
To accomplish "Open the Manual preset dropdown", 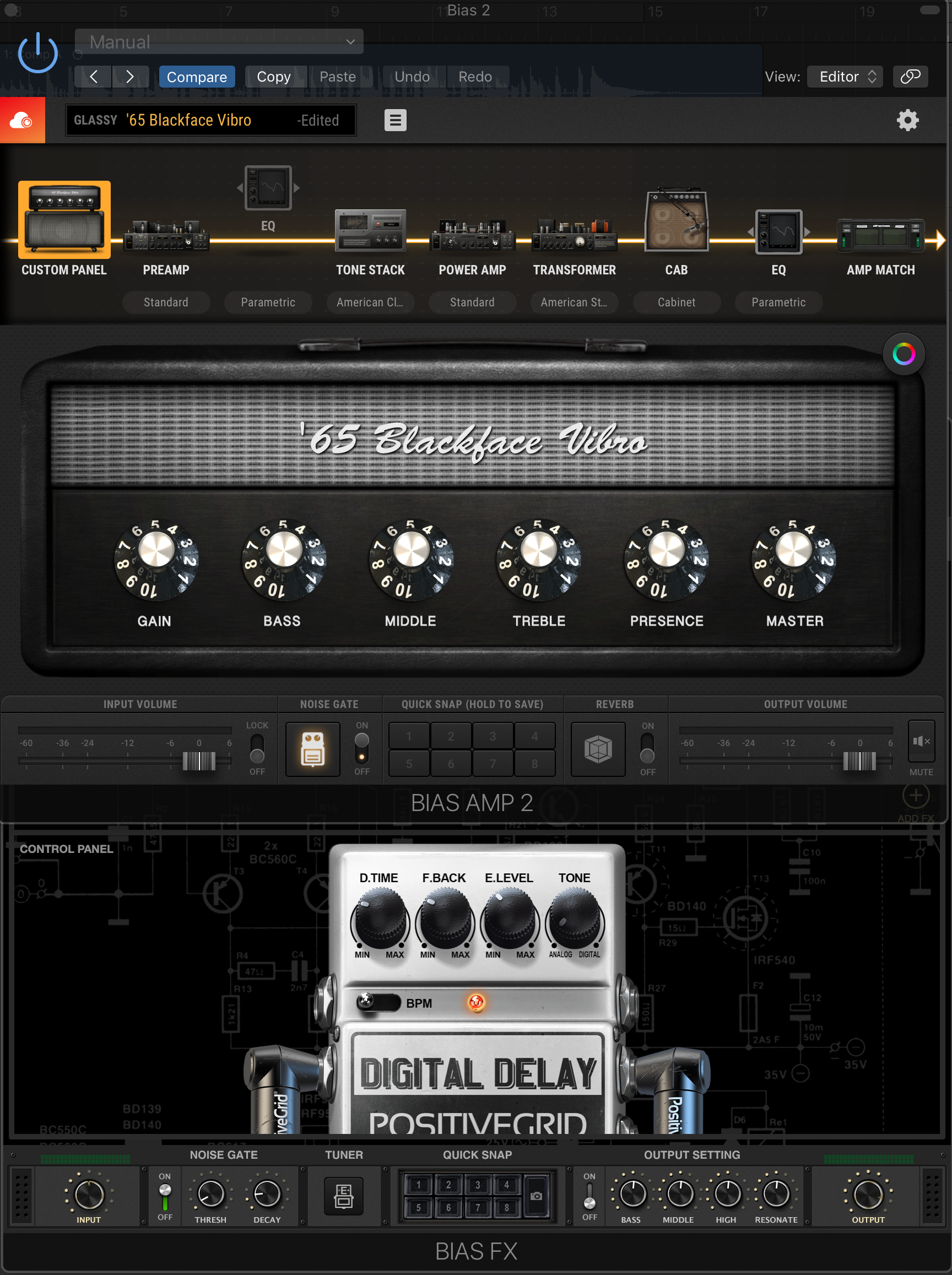I will point(219,41).
